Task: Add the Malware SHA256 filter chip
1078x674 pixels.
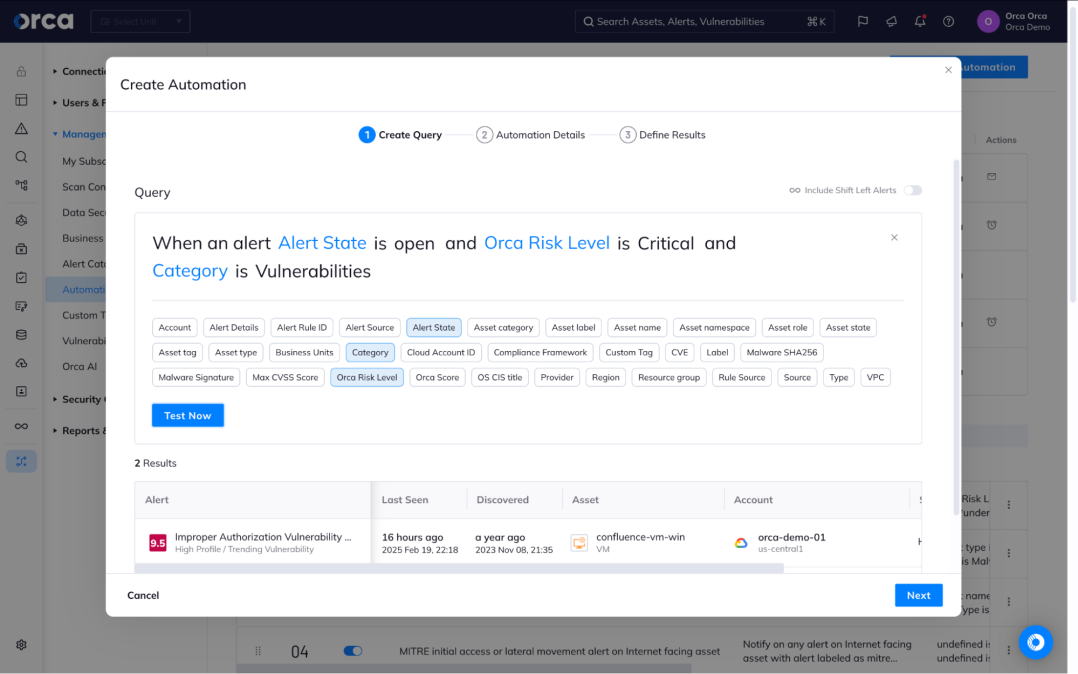Action: click(782, 352)
